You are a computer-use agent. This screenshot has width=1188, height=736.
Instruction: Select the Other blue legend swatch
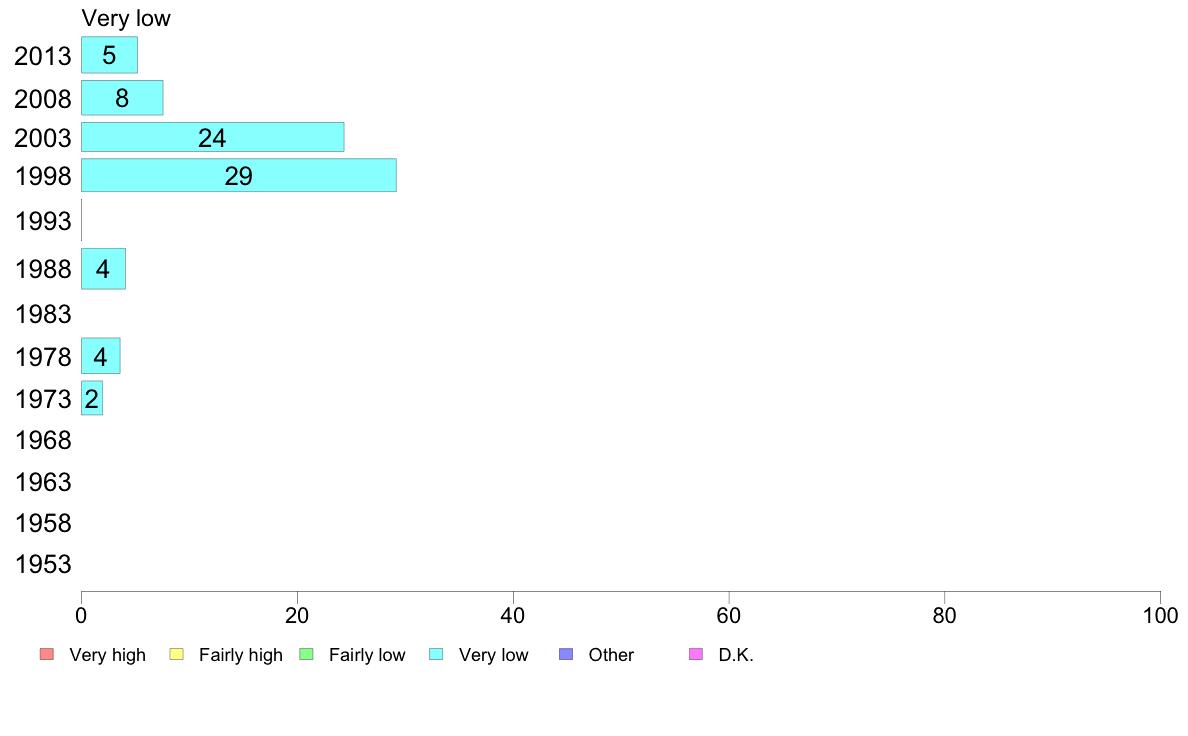pyautogui.click(x=566, y=654)
